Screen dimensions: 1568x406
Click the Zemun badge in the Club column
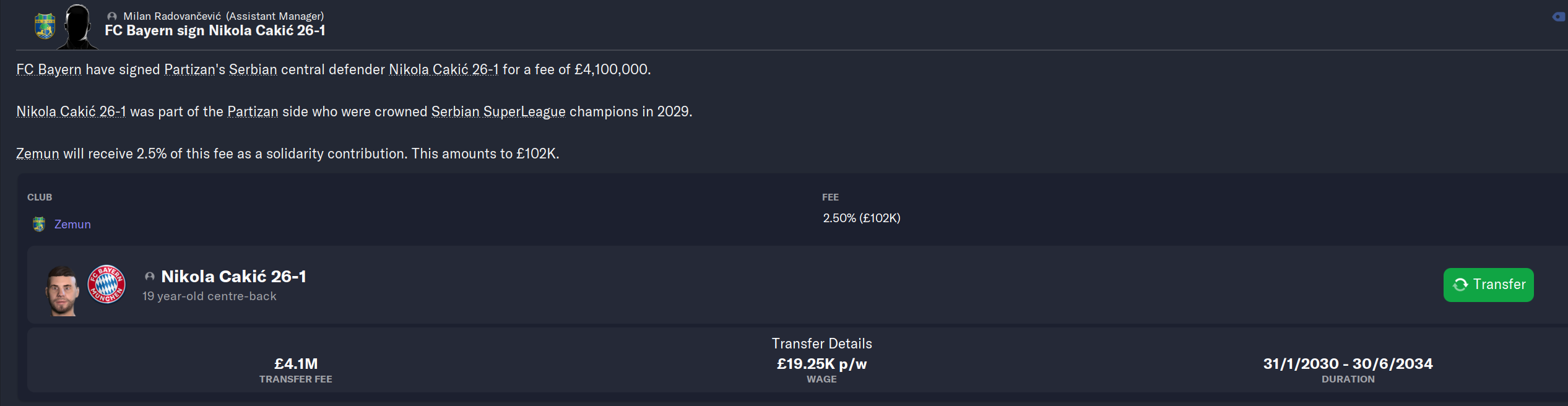tap(39, 224)
